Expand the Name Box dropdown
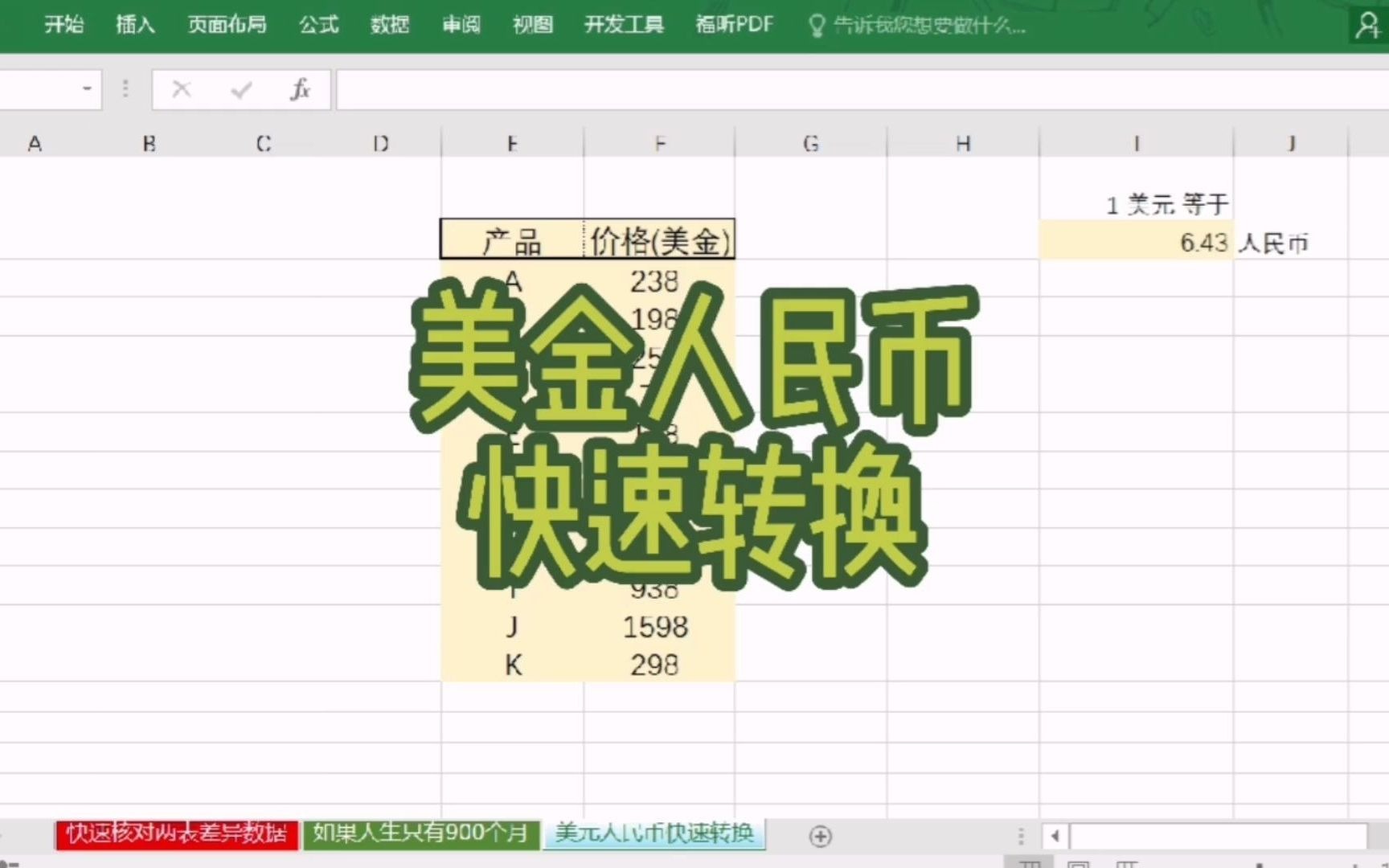 pyautogui.click(x=87, y=88)
